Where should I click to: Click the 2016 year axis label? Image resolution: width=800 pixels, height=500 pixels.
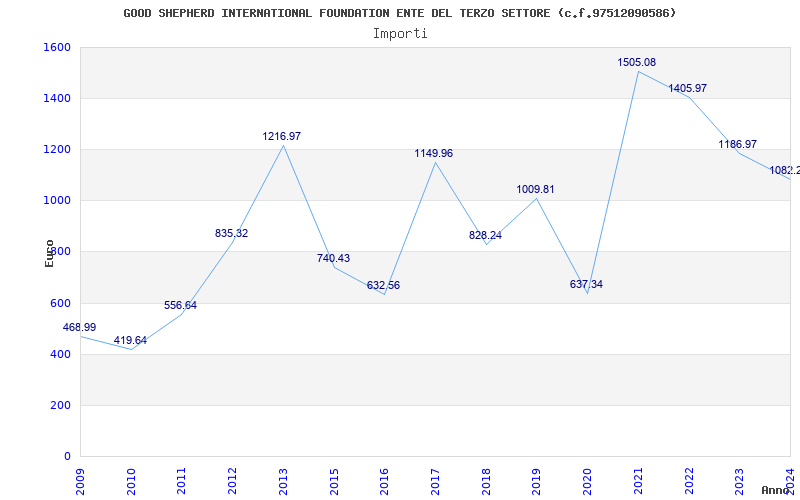(384, 482)
